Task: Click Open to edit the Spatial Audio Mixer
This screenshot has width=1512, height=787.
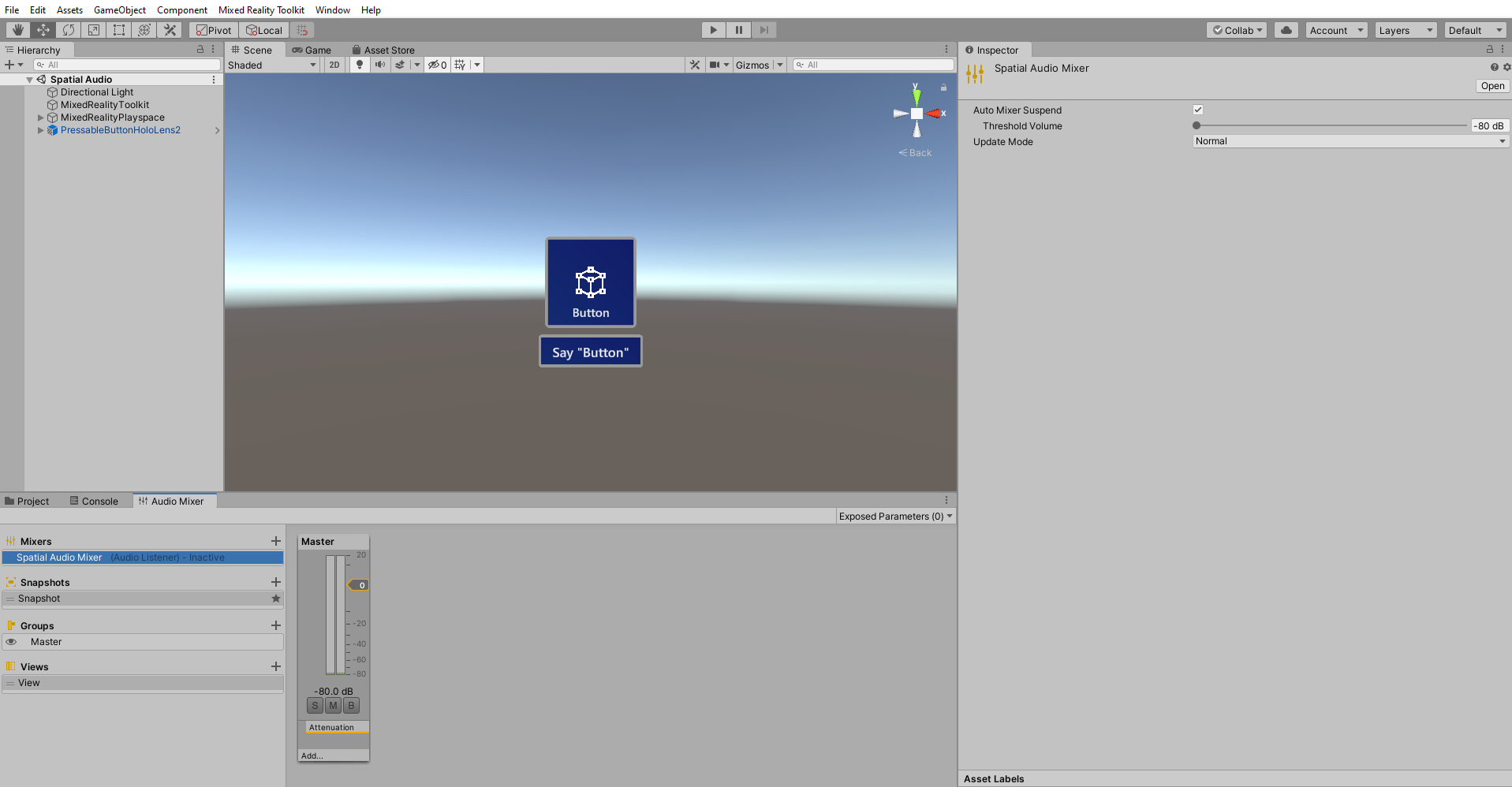Action: point(1491,85)
